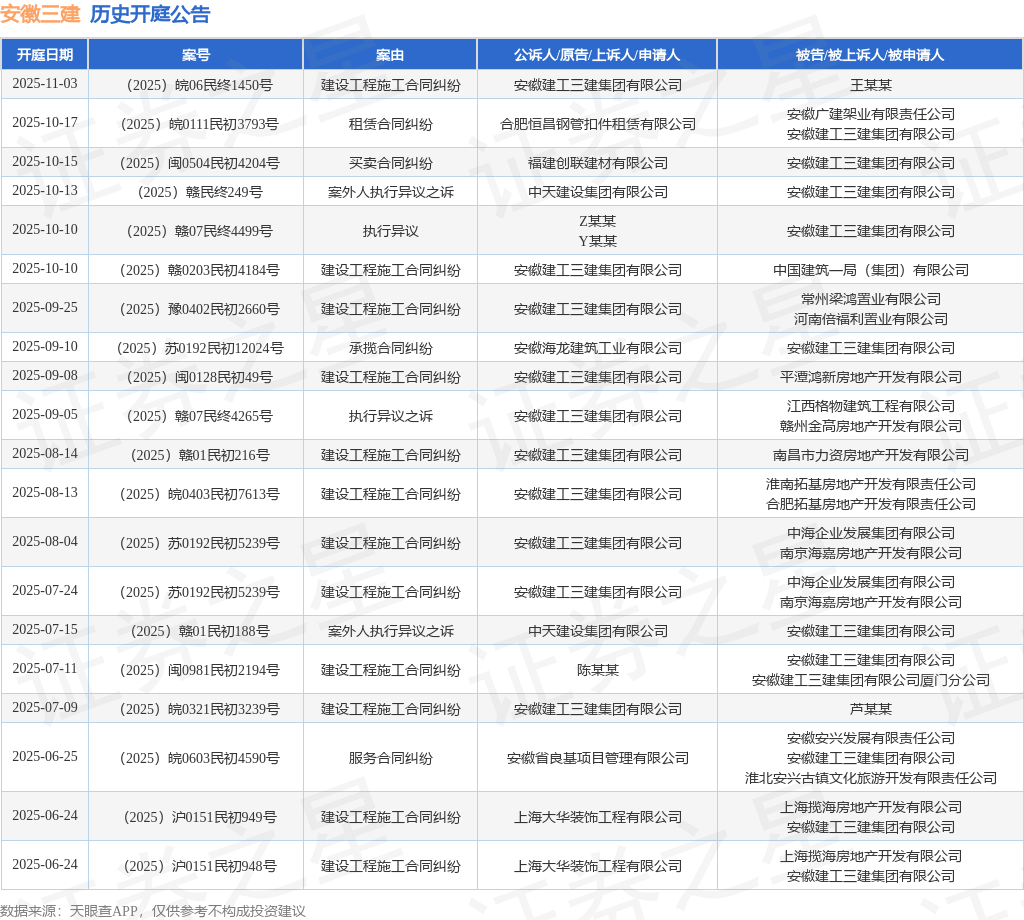Select case number (2025)赣民终249号
Viewport: 1024px width, 920px height.
(x=199, y=192)
